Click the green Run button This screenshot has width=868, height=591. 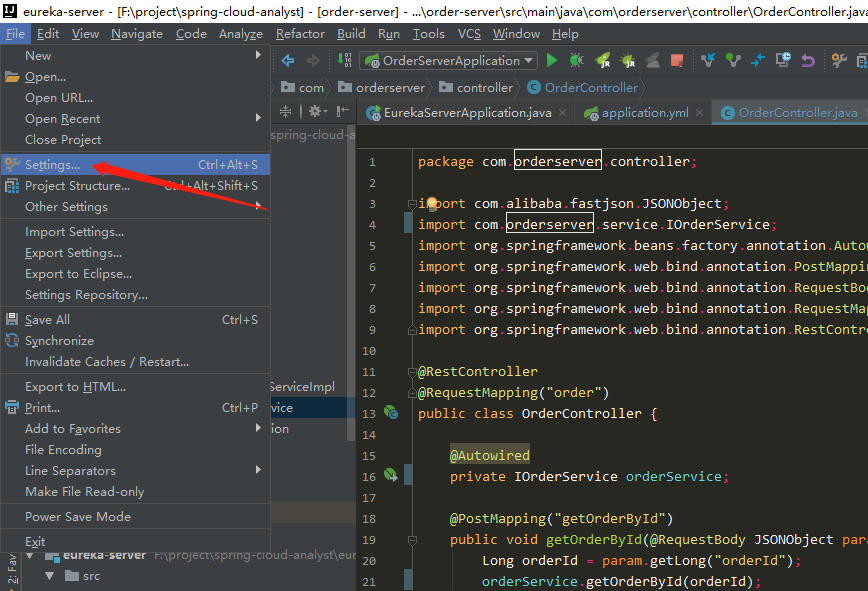coord(552,61)
